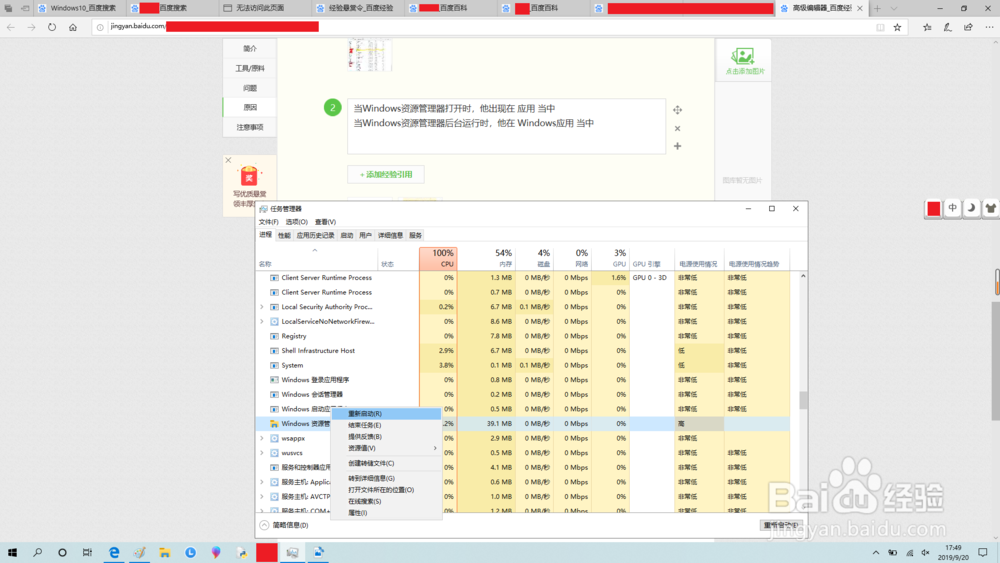Image resolution: width=1000 pixels, height=563 pixels.
Task: Open the 文件(F) menu in Task Manager
Action: point(268,222)
